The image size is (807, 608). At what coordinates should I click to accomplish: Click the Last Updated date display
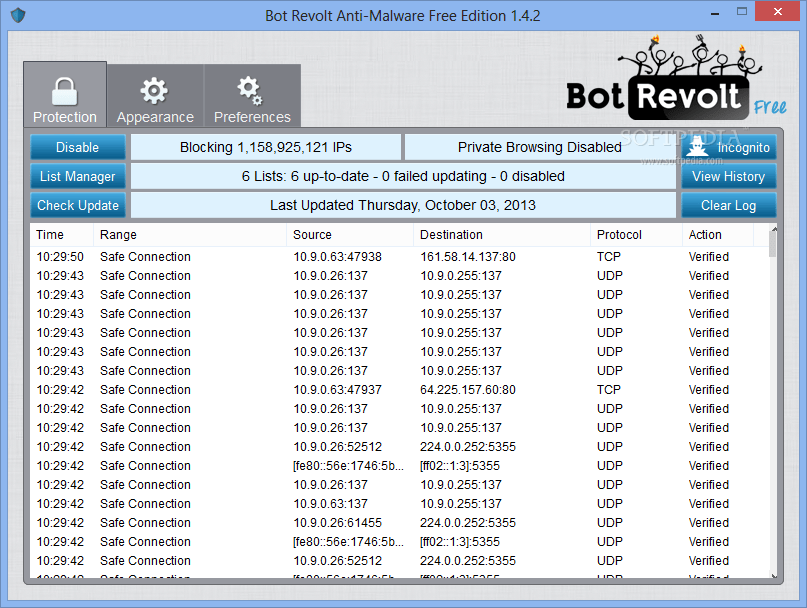[404, 206]
